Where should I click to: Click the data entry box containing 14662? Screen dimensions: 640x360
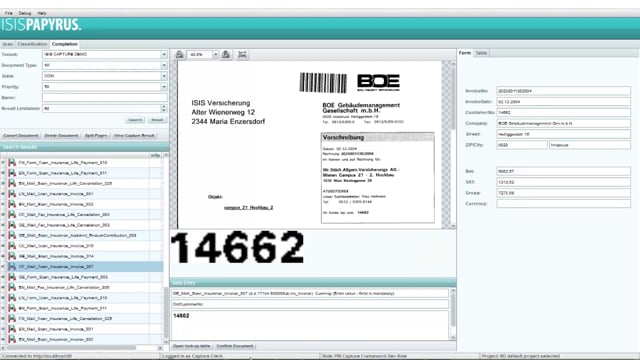point(310,325)
